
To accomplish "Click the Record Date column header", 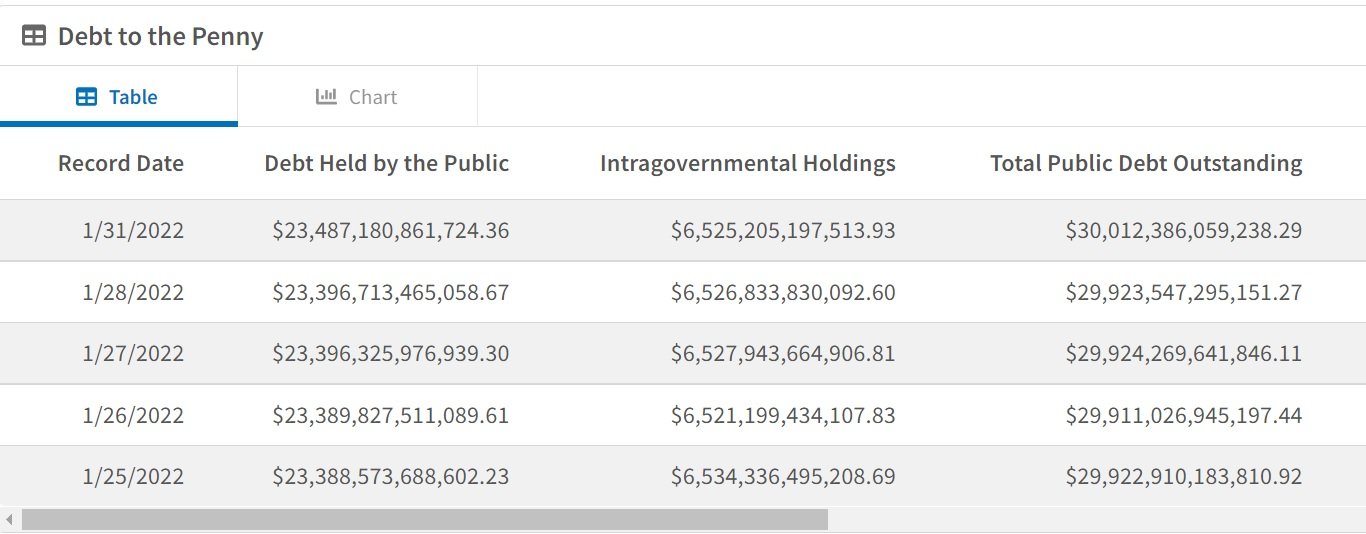I will point(121,163).
